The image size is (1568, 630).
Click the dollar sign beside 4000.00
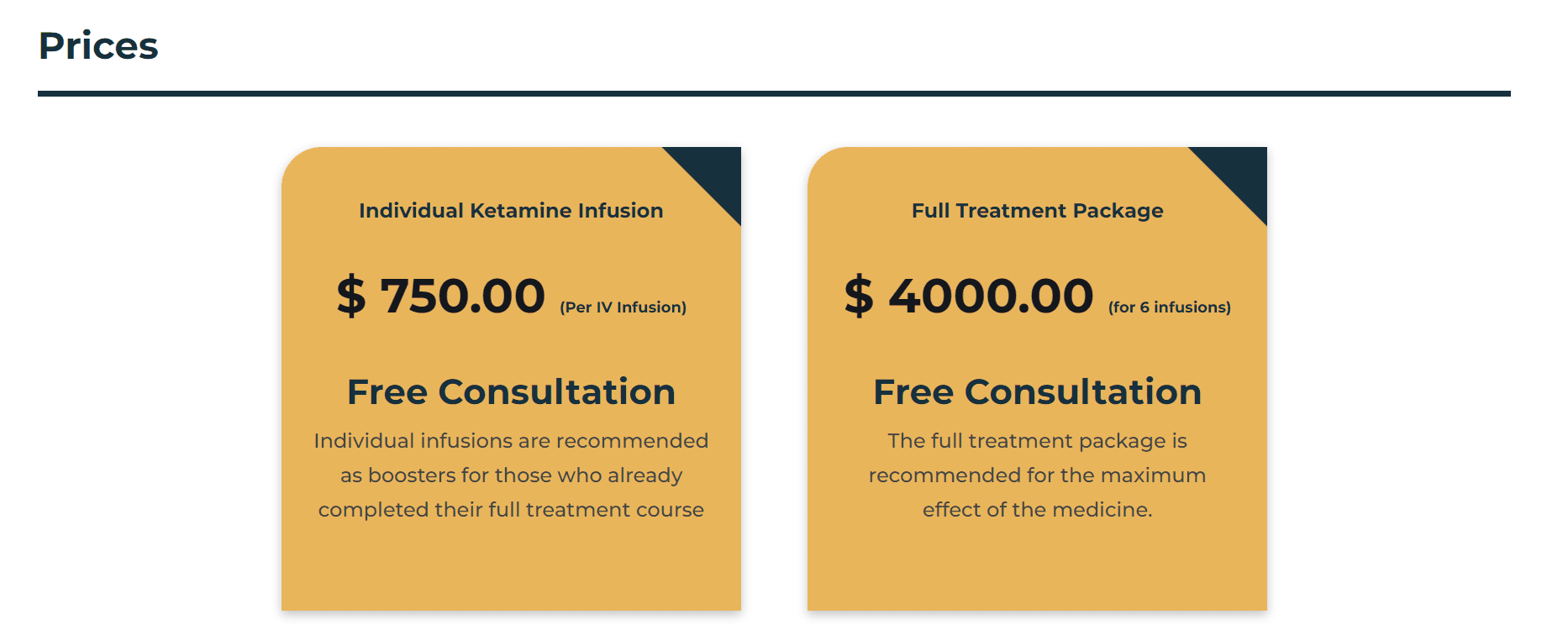click(x=859, y=296)
